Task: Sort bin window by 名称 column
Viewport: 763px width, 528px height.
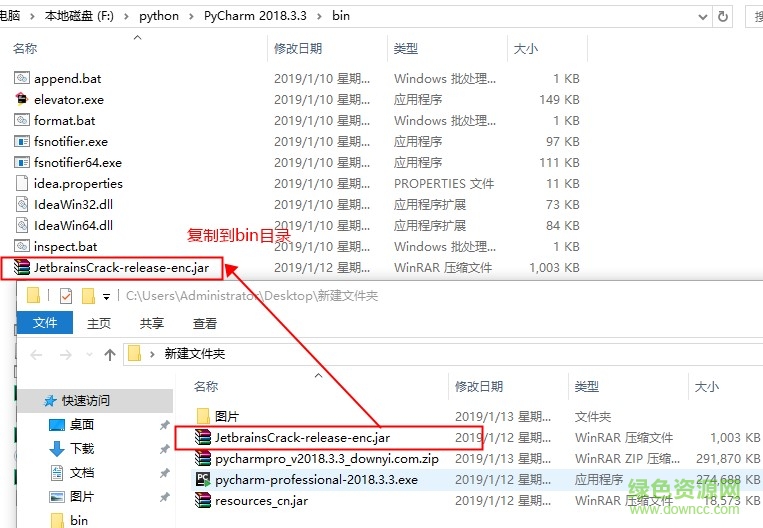Action: click(25, 48)
